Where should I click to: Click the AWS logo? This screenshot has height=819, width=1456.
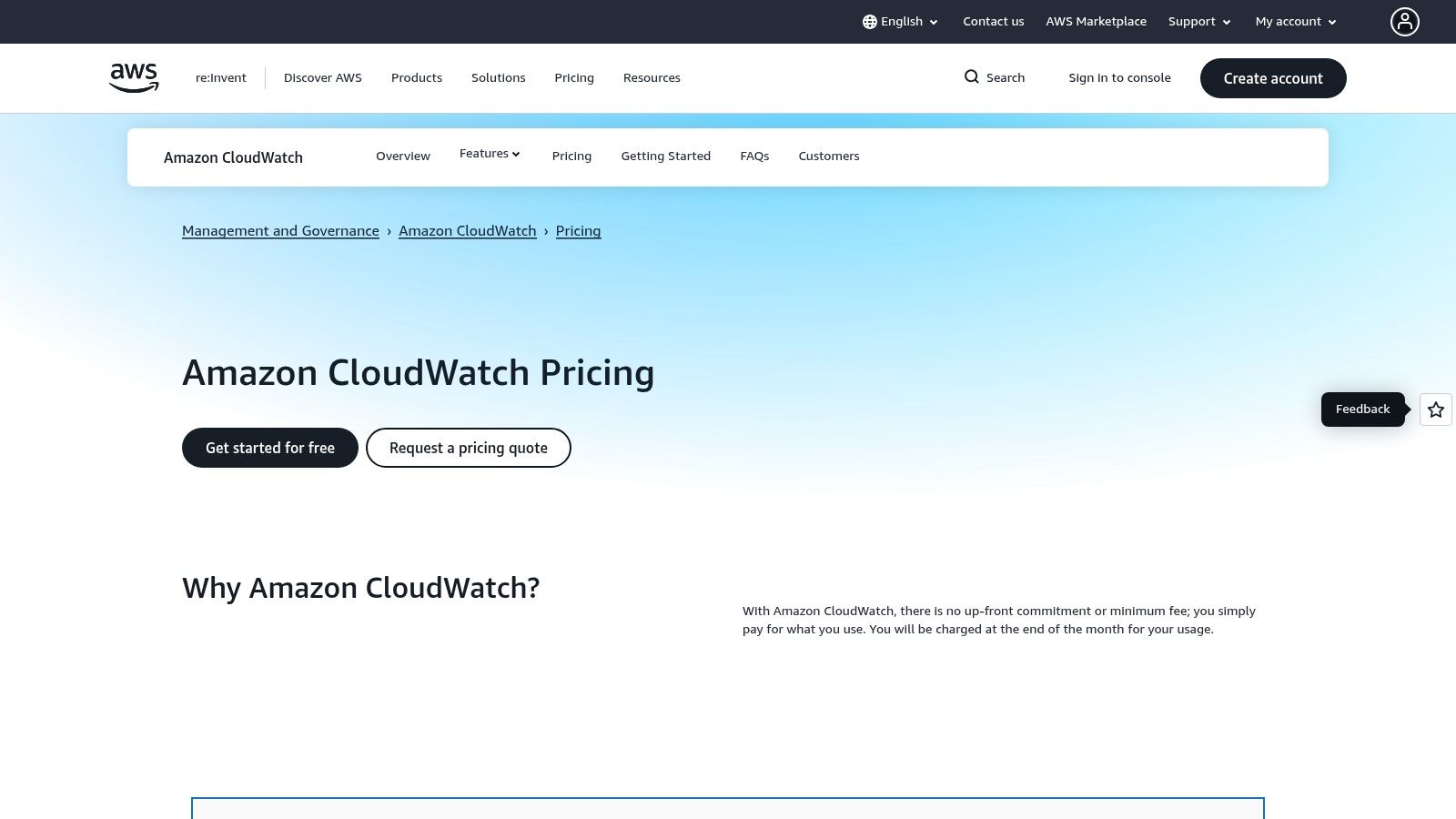click(x=134, y=77)
